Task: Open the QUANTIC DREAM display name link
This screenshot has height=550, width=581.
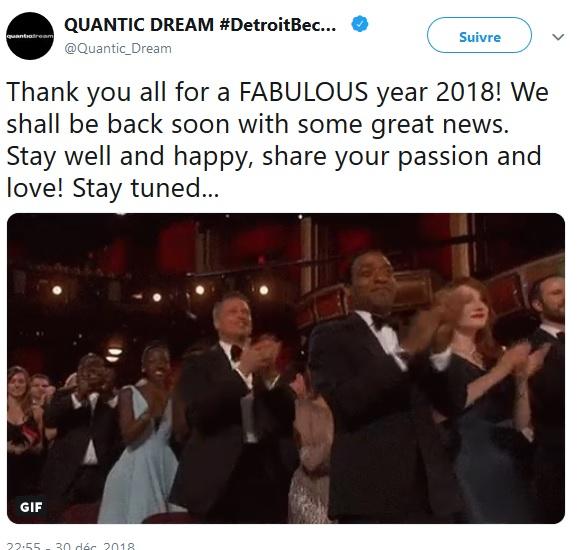Action: [139, 25]
